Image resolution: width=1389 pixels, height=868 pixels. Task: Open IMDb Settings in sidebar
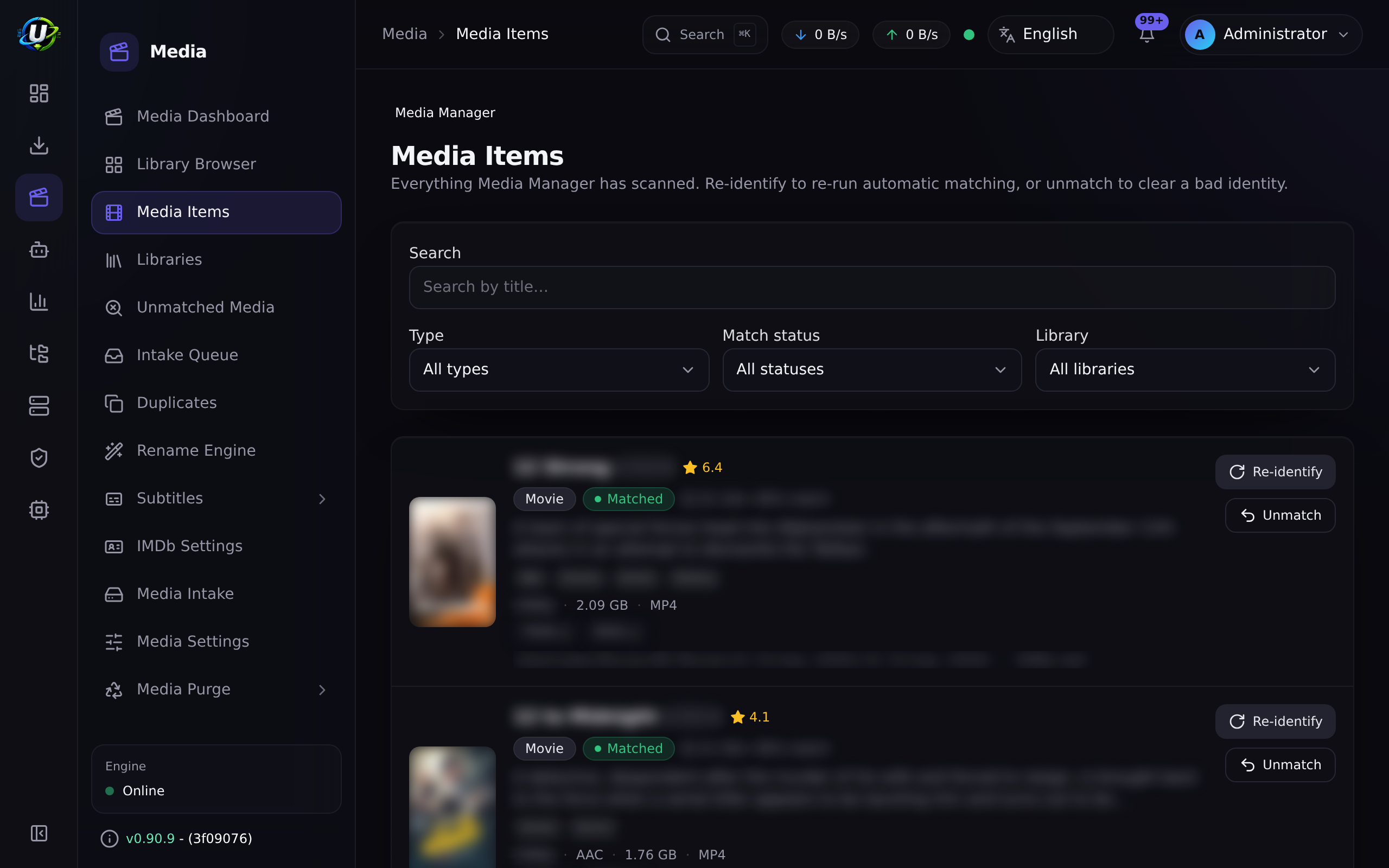pyautogui.click(x=216, y=545)
